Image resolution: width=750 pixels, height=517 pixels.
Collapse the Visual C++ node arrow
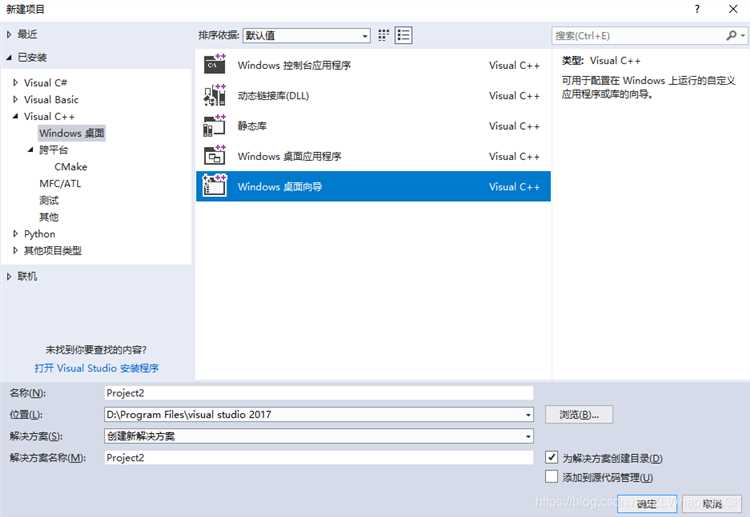pos(15,116)
